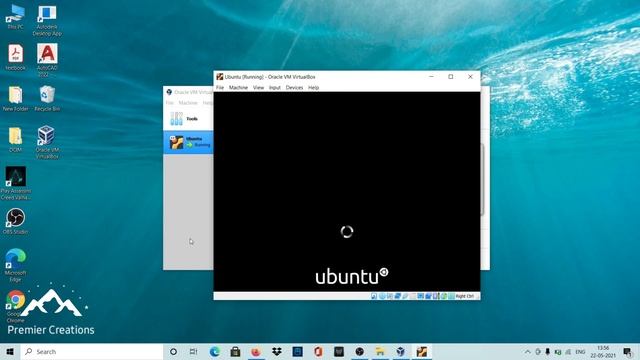Screen dimensions: 640x360
Task: Switch to VirtualBox Manager taskbar button
Action: [401, 351]
